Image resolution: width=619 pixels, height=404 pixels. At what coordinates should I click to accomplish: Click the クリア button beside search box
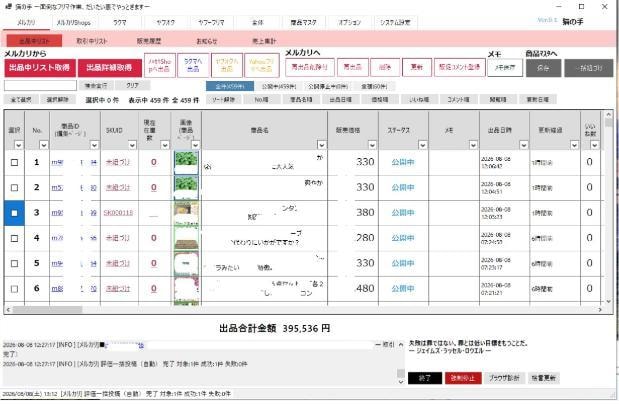[x=133, y=85]
